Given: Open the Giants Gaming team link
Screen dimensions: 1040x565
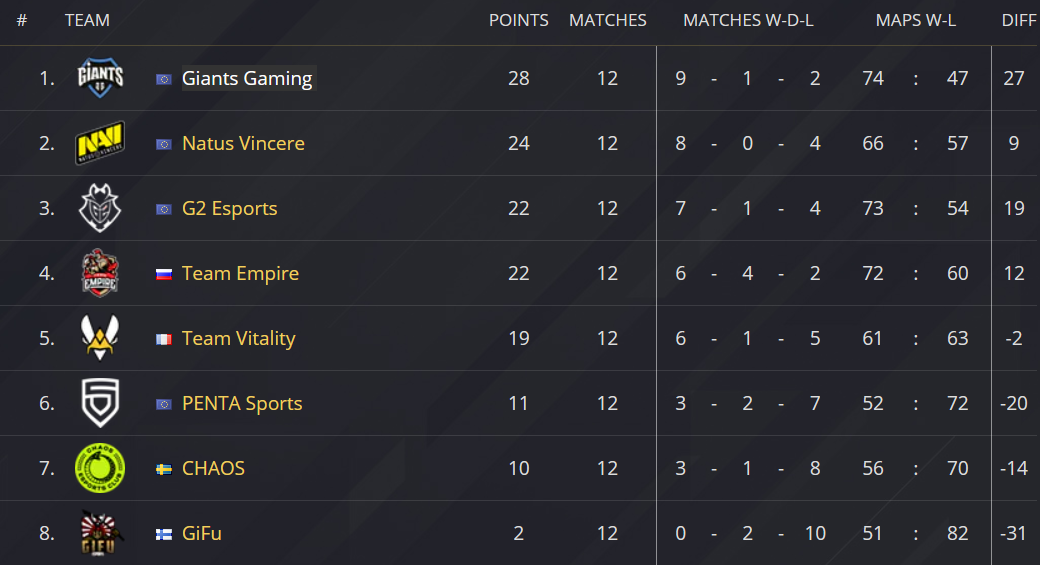Looking at the screenshot, I should (x=247, y=78).
